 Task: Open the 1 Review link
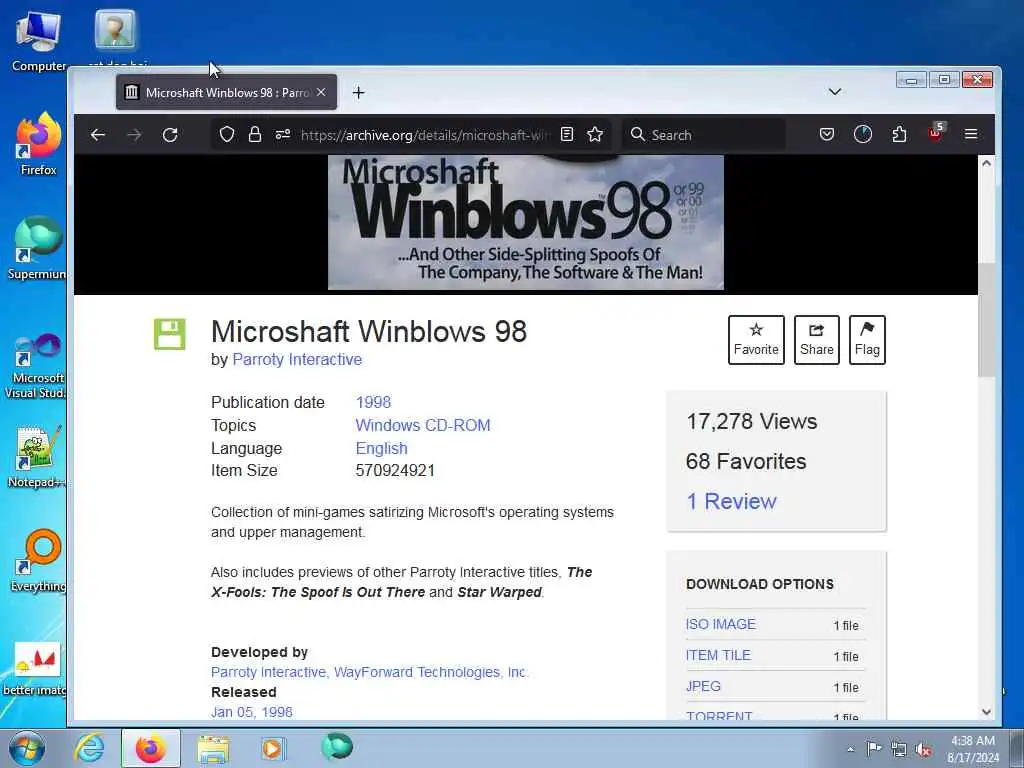coord(731,502)
